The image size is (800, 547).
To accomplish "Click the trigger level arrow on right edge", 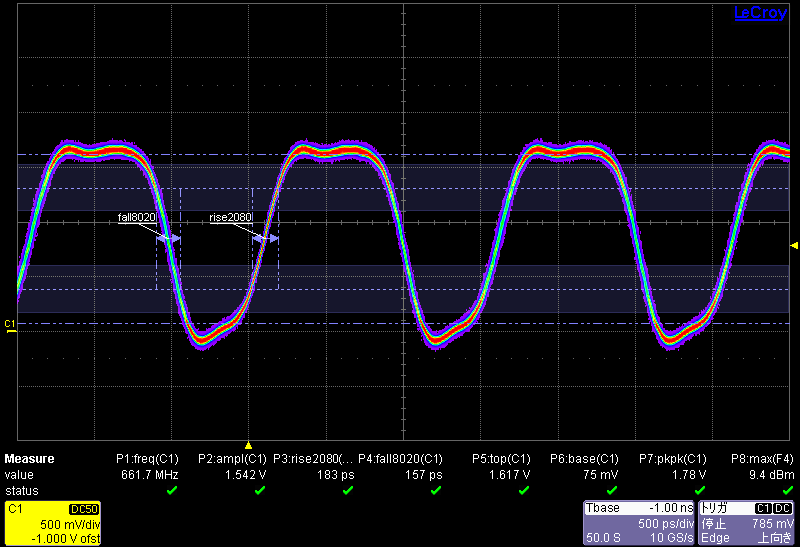I will coord(794,245).
